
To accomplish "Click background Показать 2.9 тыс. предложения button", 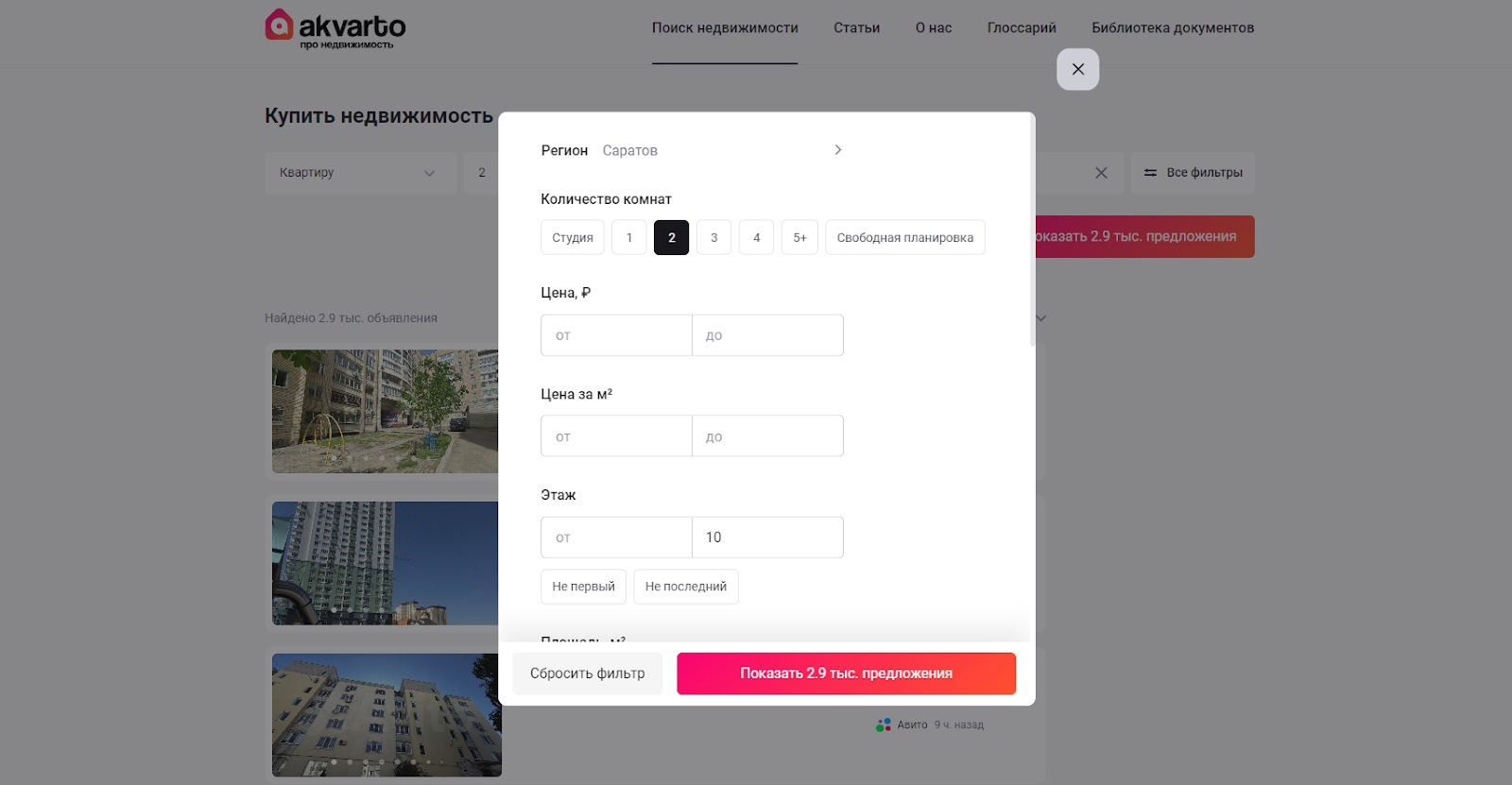I will (1145, 236).
